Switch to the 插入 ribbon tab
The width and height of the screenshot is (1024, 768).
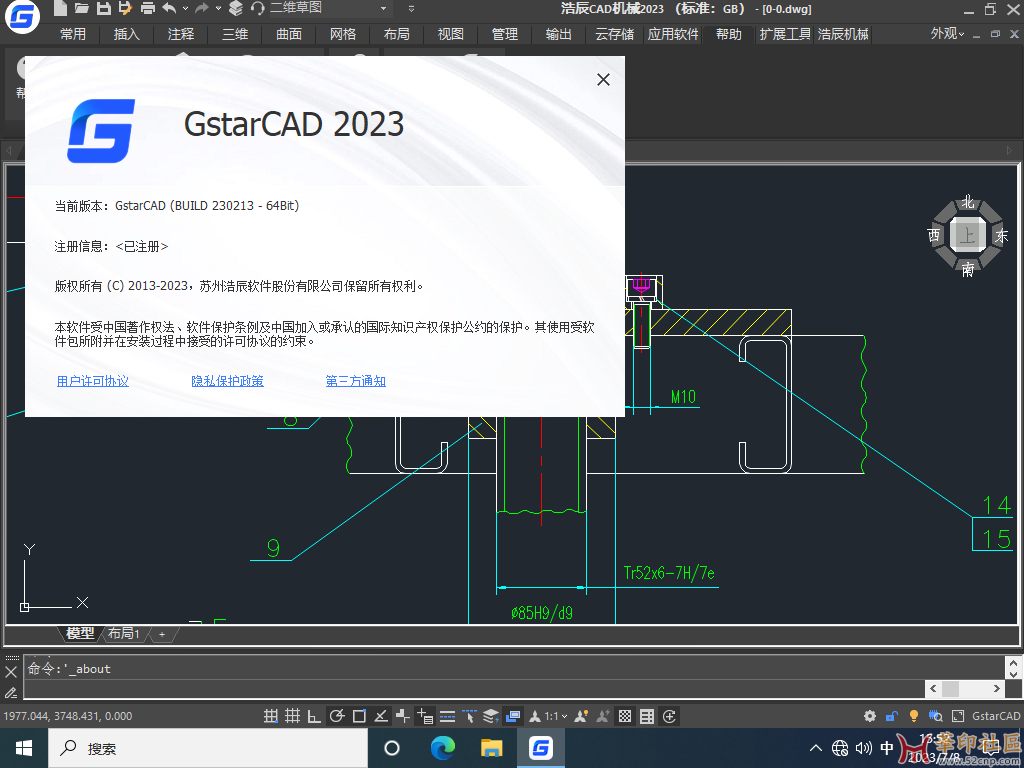[127, 34]
